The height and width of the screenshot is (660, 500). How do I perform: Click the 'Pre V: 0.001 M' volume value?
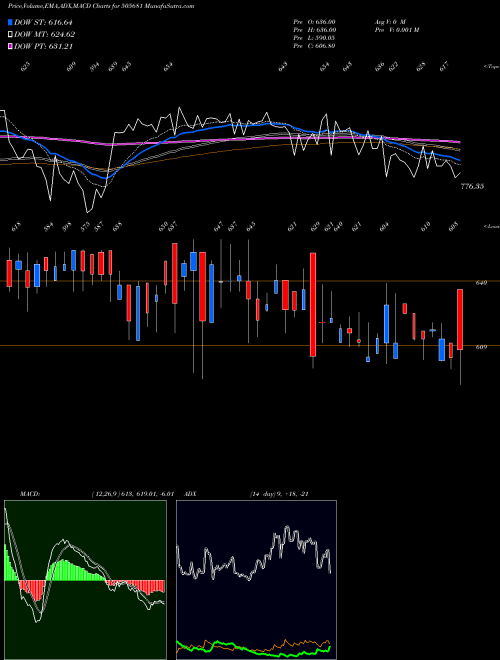click(396, 30)
